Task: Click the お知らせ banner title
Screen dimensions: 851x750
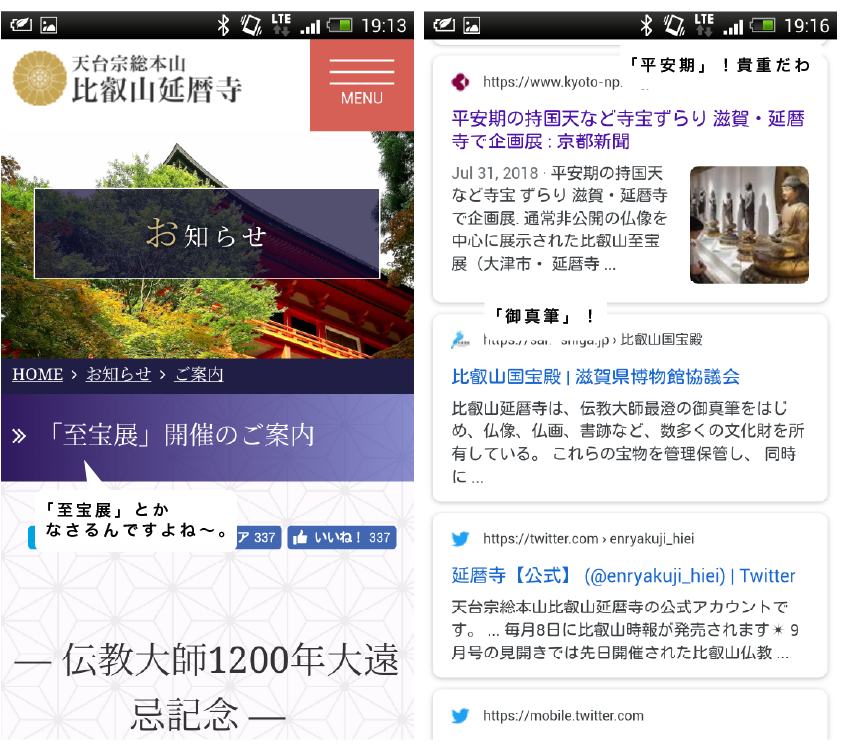Action: click(207, 234)
